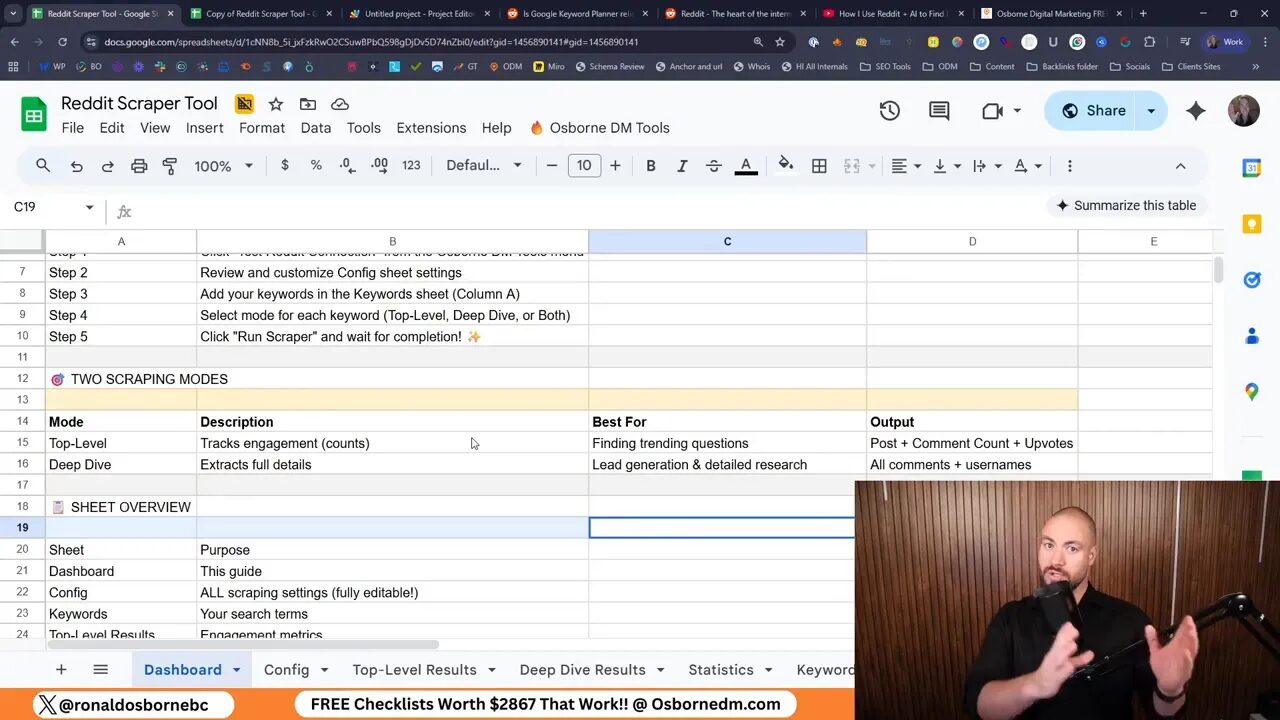Screen dimensions: 1280x720
Task: Open the Format menu
Action: coord(262,128)
